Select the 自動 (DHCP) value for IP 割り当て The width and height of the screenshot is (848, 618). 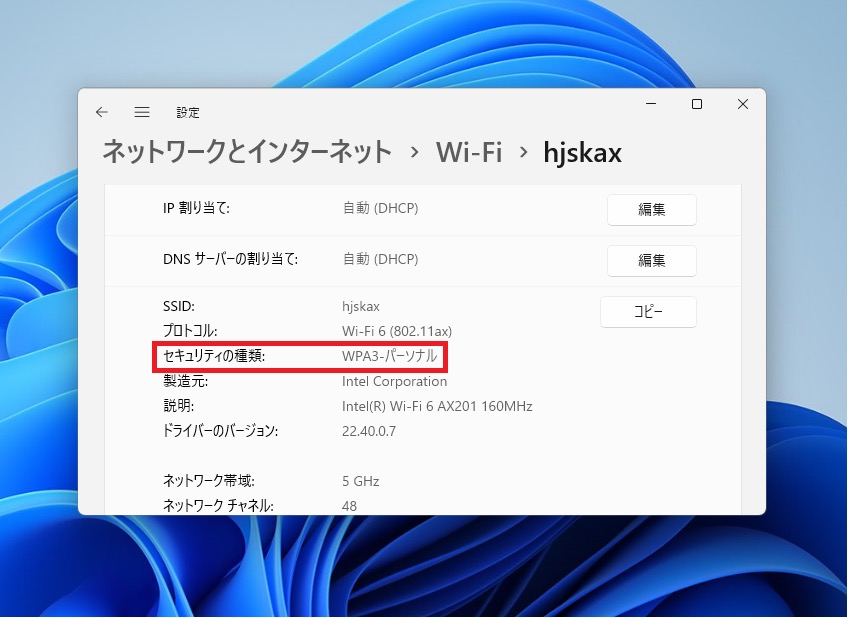[x=380, y=208]
